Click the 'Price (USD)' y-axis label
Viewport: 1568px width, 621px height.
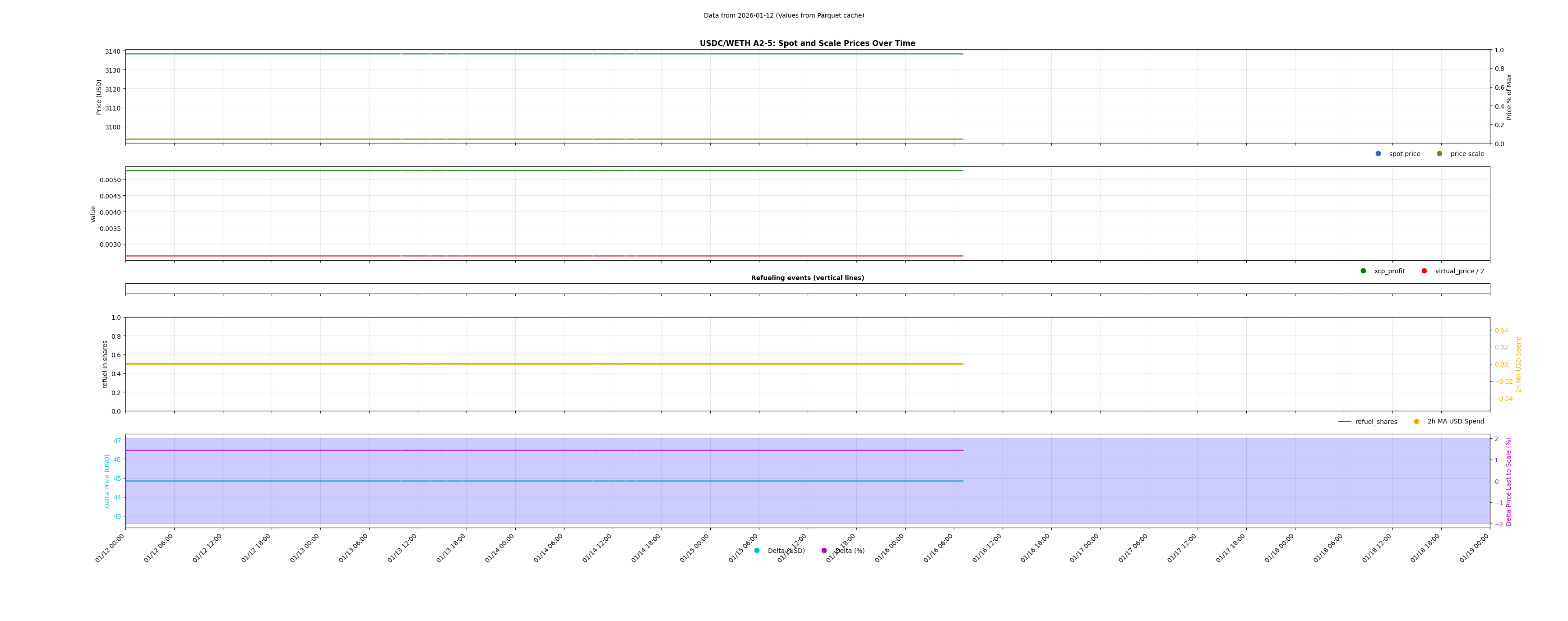click(x=99, y=97)
